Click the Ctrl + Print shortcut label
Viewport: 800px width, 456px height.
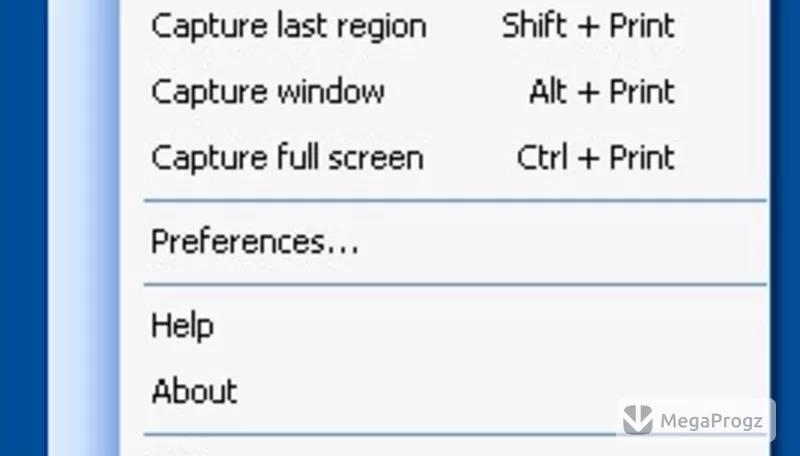coord(596,157)
